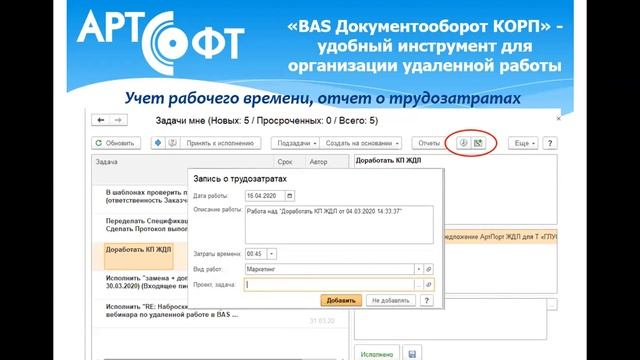Click the Не добавлять button
Image resolution: width=640 pixels, height=360 pixels.
point(391,300)
